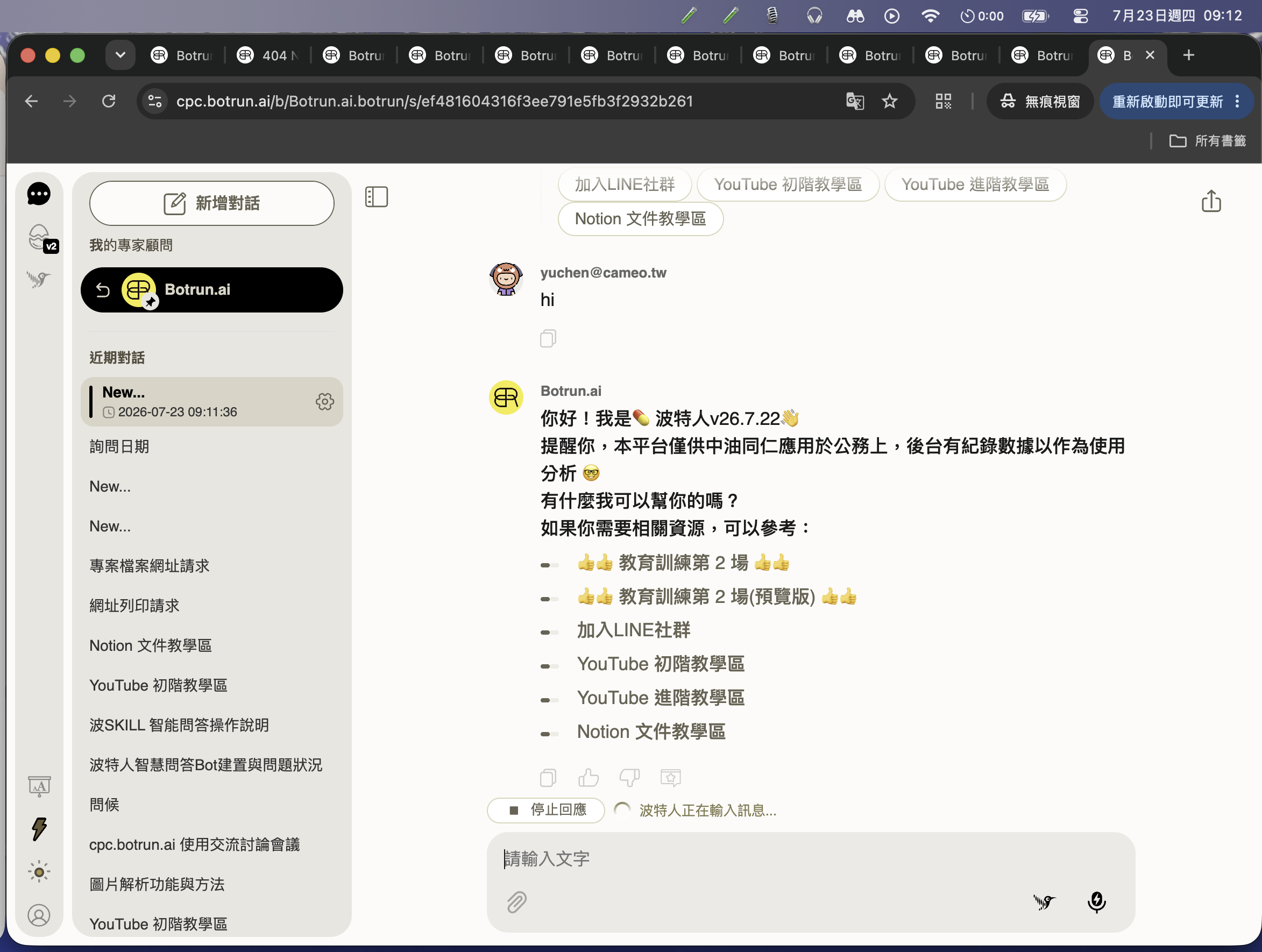Click the Google Translate icon in address bar
The height and width of the screenshot is (952, 1262).
pos(855,102)
